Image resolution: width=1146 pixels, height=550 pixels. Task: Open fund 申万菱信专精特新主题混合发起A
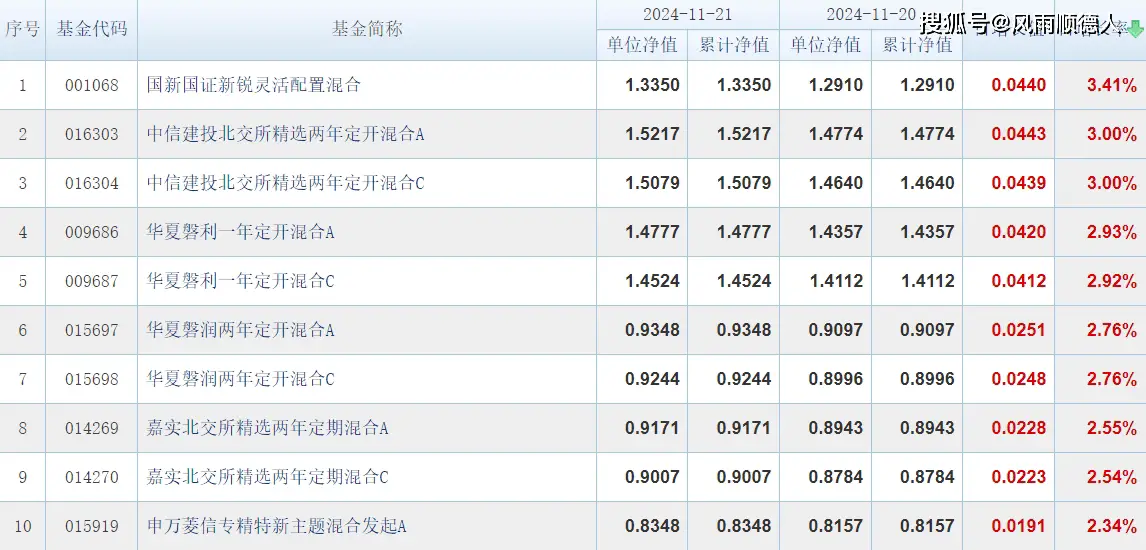[x=276, y=525]
